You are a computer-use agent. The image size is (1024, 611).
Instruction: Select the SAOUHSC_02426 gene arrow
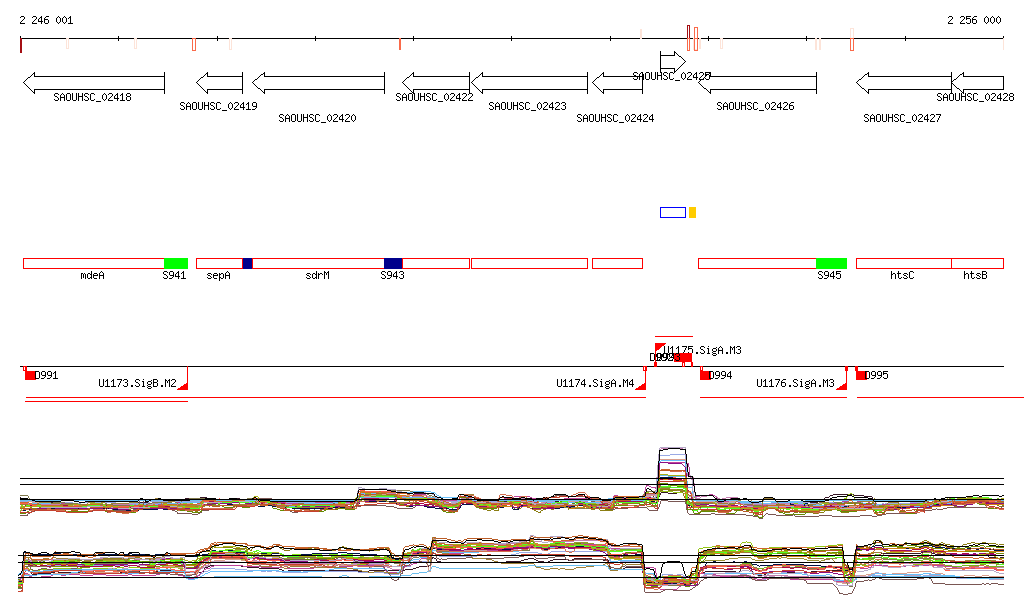coord(758,83)
